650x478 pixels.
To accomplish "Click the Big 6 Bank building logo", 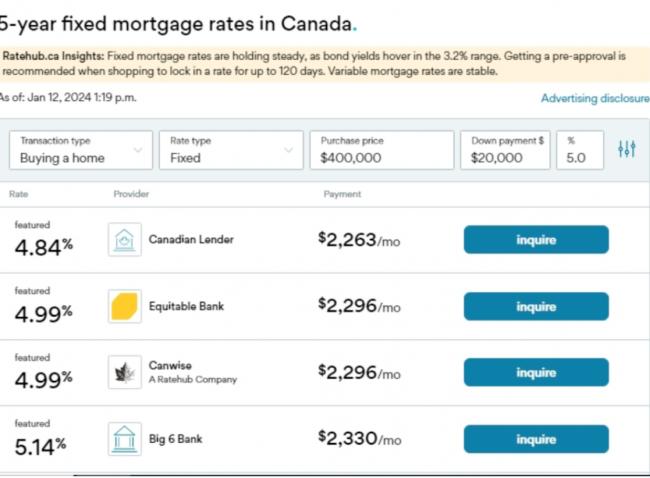I will 123,439.
